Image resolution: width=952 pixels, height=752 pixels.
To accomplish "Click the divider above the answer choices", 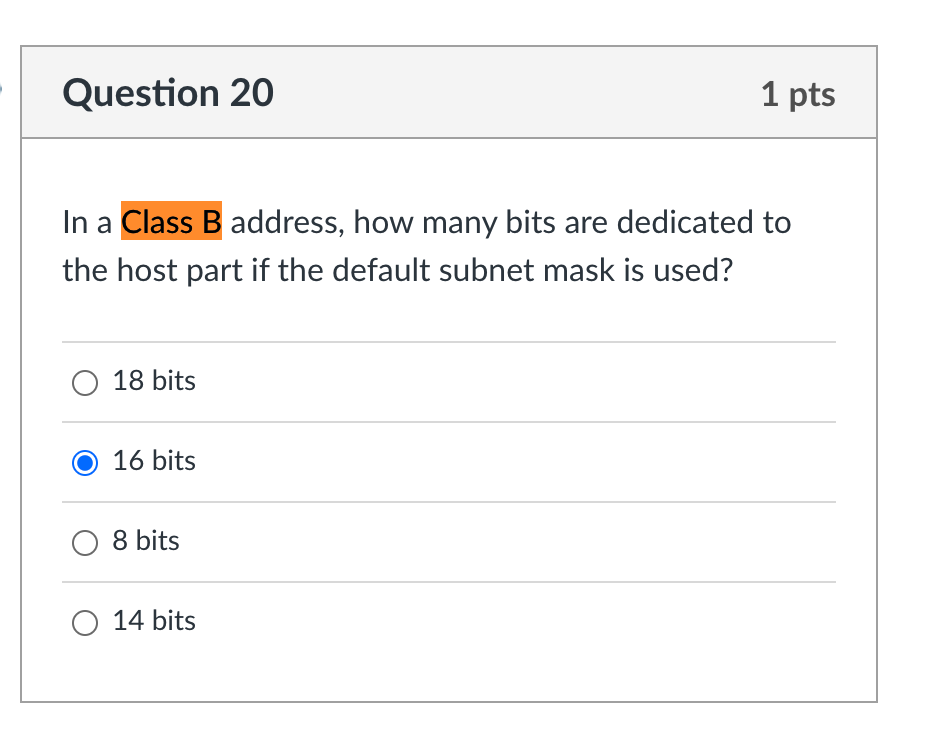I will [450, 341].
